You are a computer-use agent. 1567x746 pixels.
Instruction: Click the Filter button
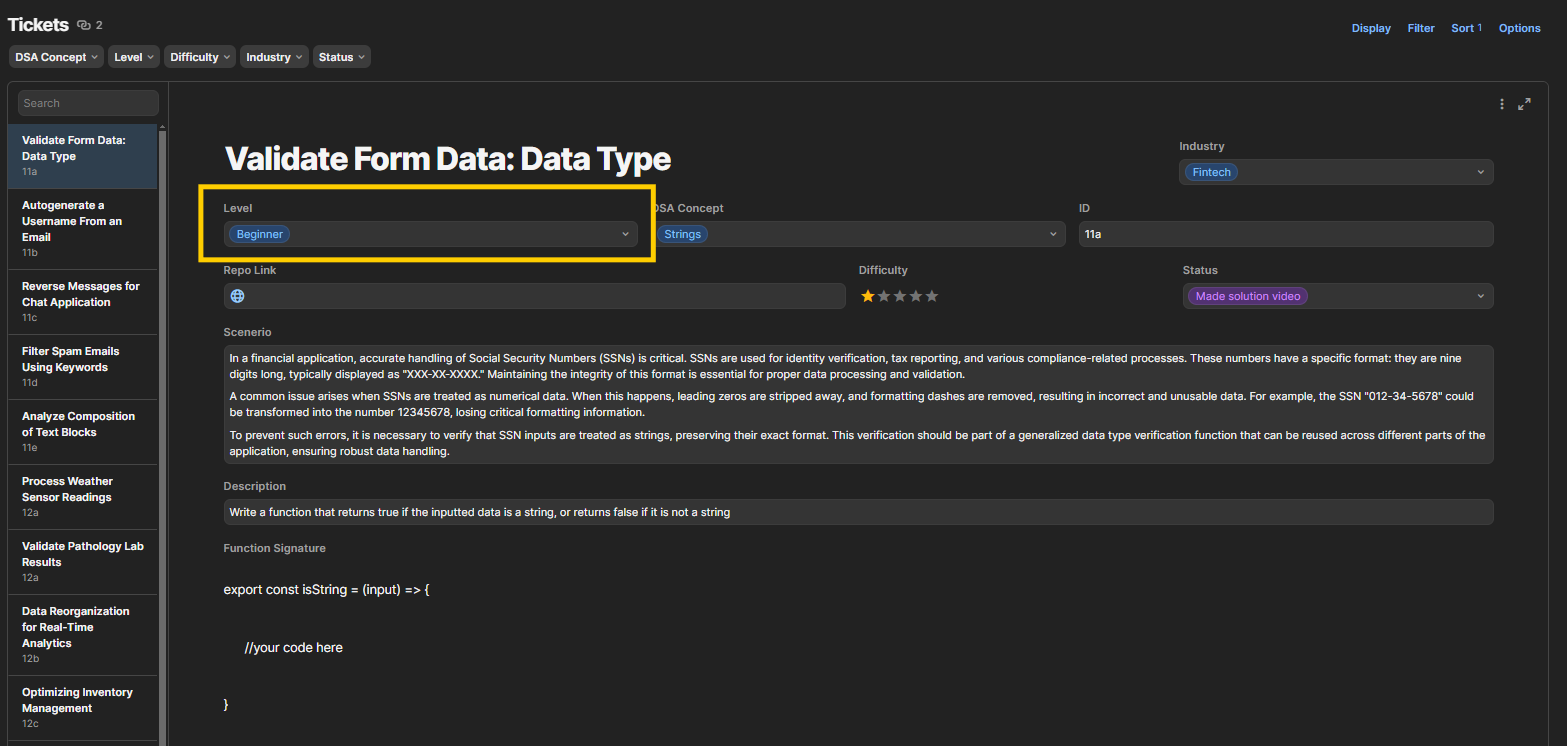point(1421,28)
